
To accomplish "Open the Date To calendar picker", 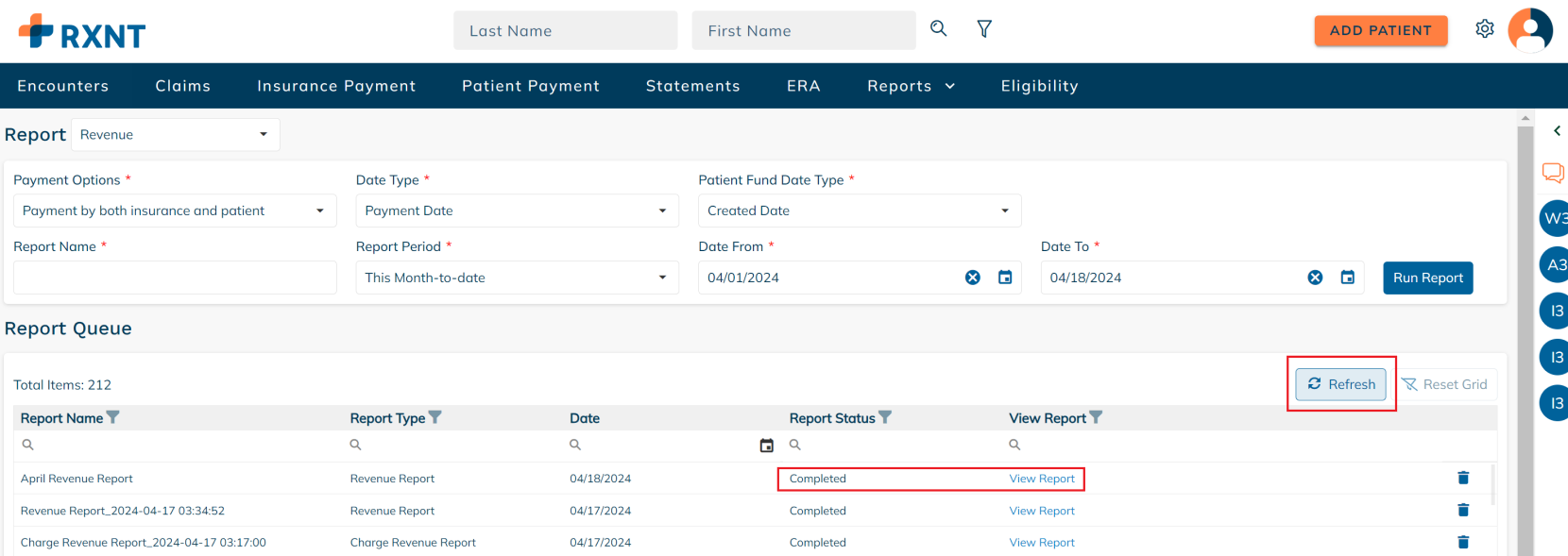I will pyautogui.click(x=1348, y=278).
